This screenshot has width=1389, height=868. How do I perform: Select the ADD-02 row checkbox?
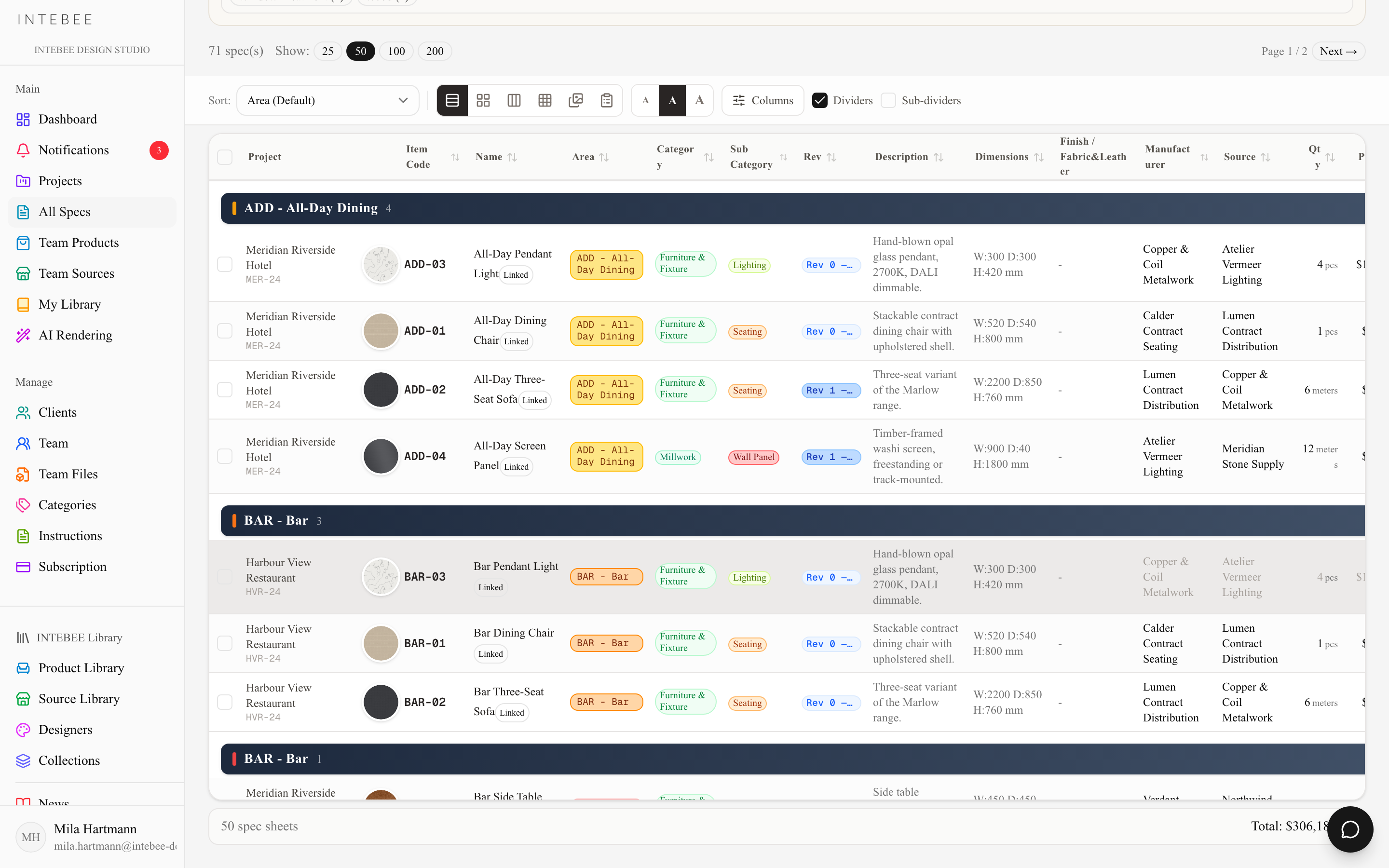(225, 390)
